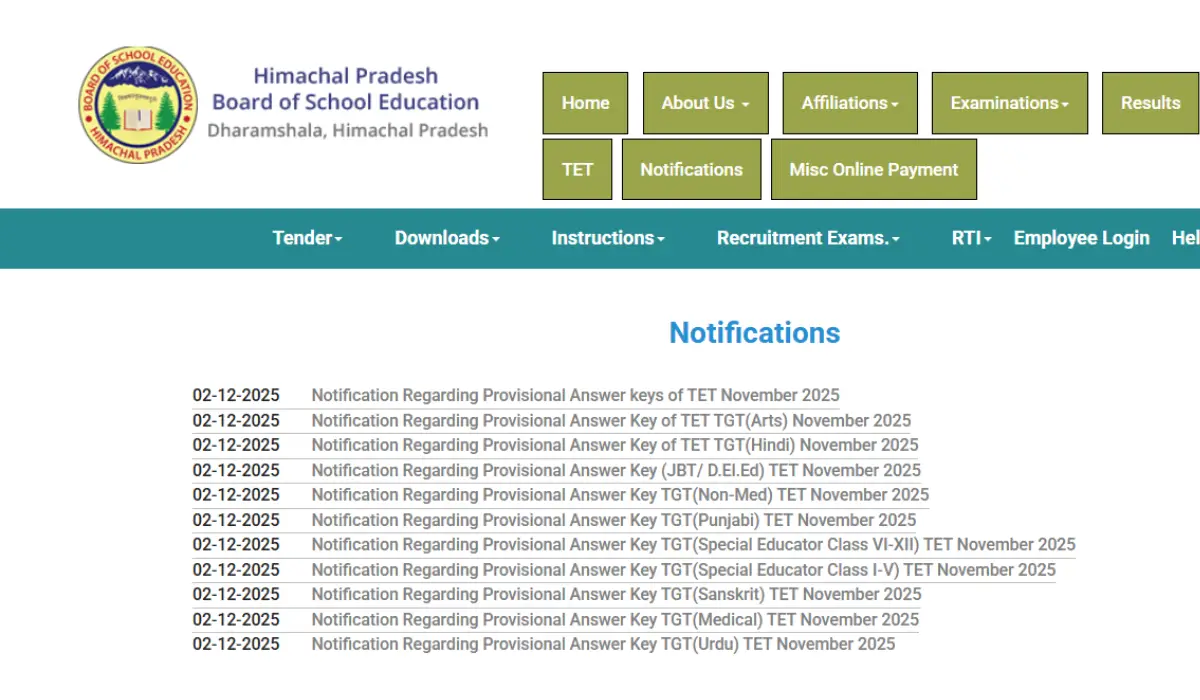This screenshot has width=1200, height=700.
Task: Expand the About Us dropdown
Action: coord(705,103)
